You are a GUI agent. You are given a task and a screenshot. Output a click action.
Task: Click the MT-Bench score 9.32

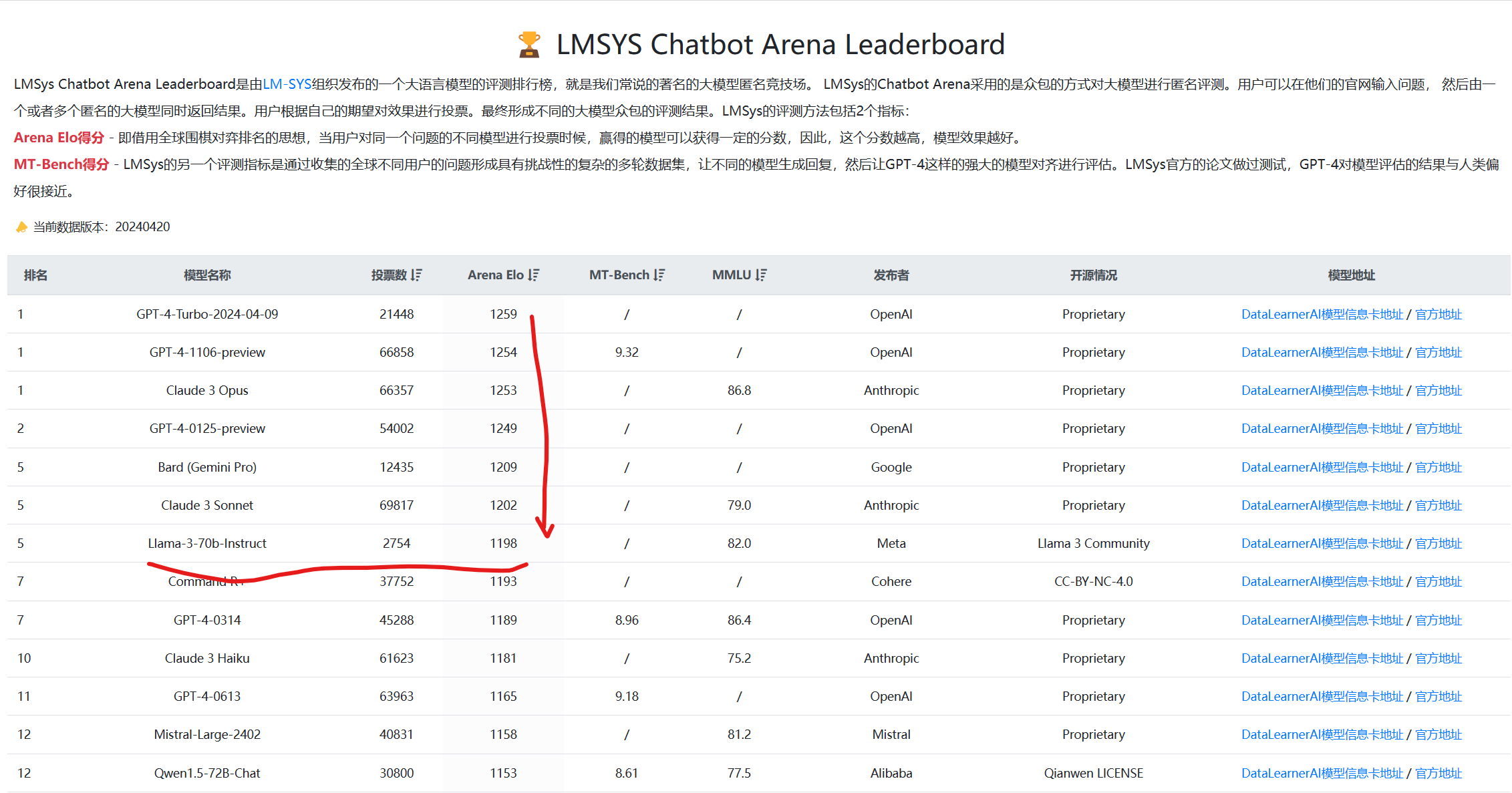coord(627,352)
